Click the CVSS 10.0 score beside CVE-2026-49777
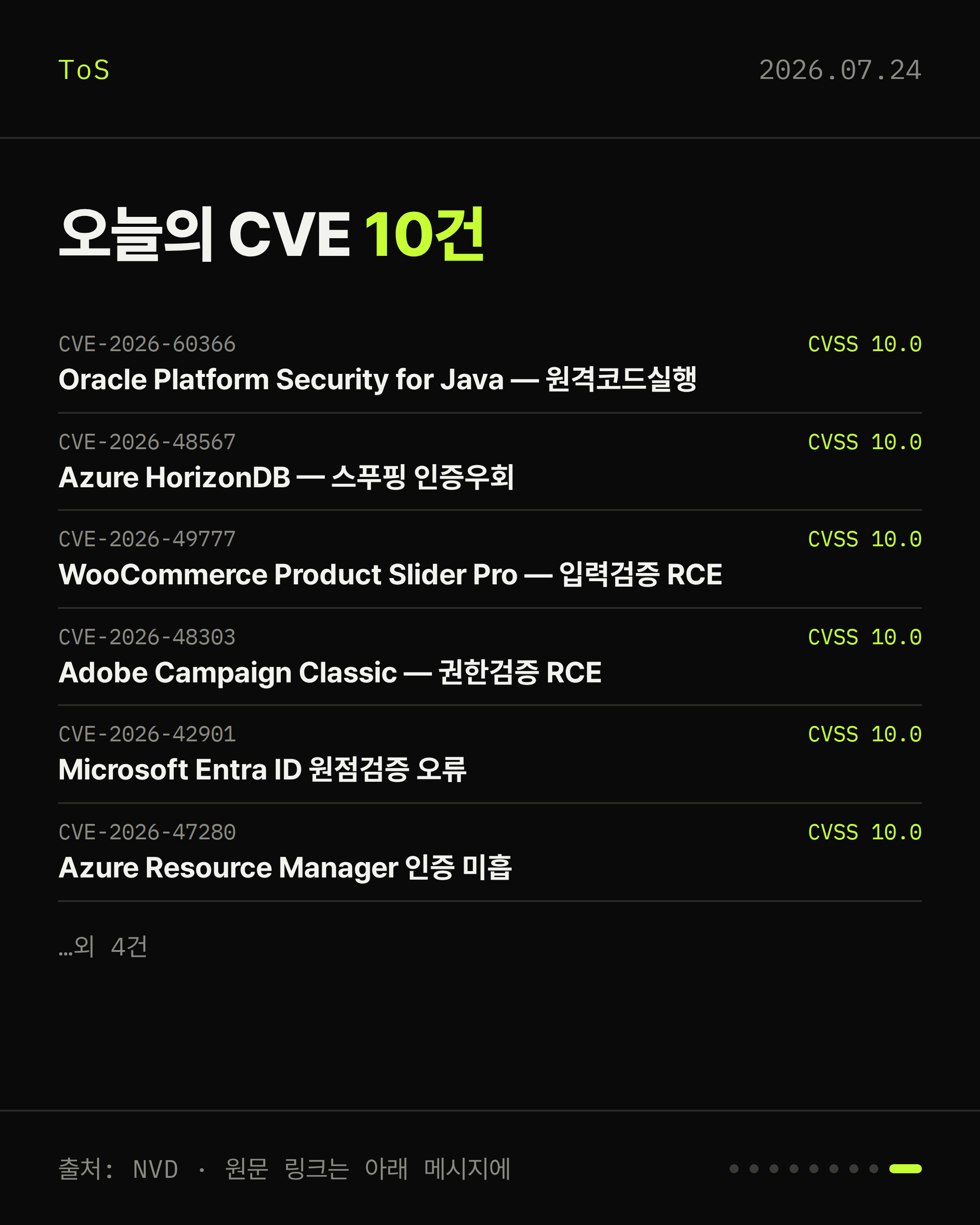This screenshot has height=1225, width=980. (x=865, y=539)
